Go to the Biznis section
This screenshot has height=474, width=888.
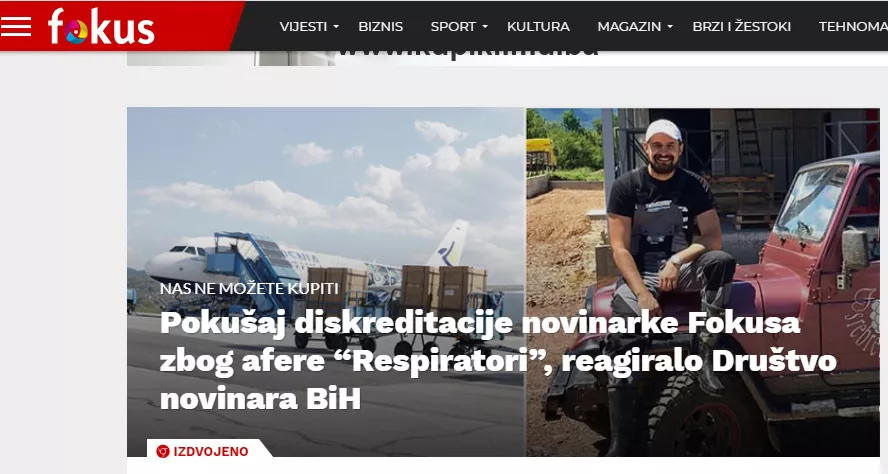381,27
